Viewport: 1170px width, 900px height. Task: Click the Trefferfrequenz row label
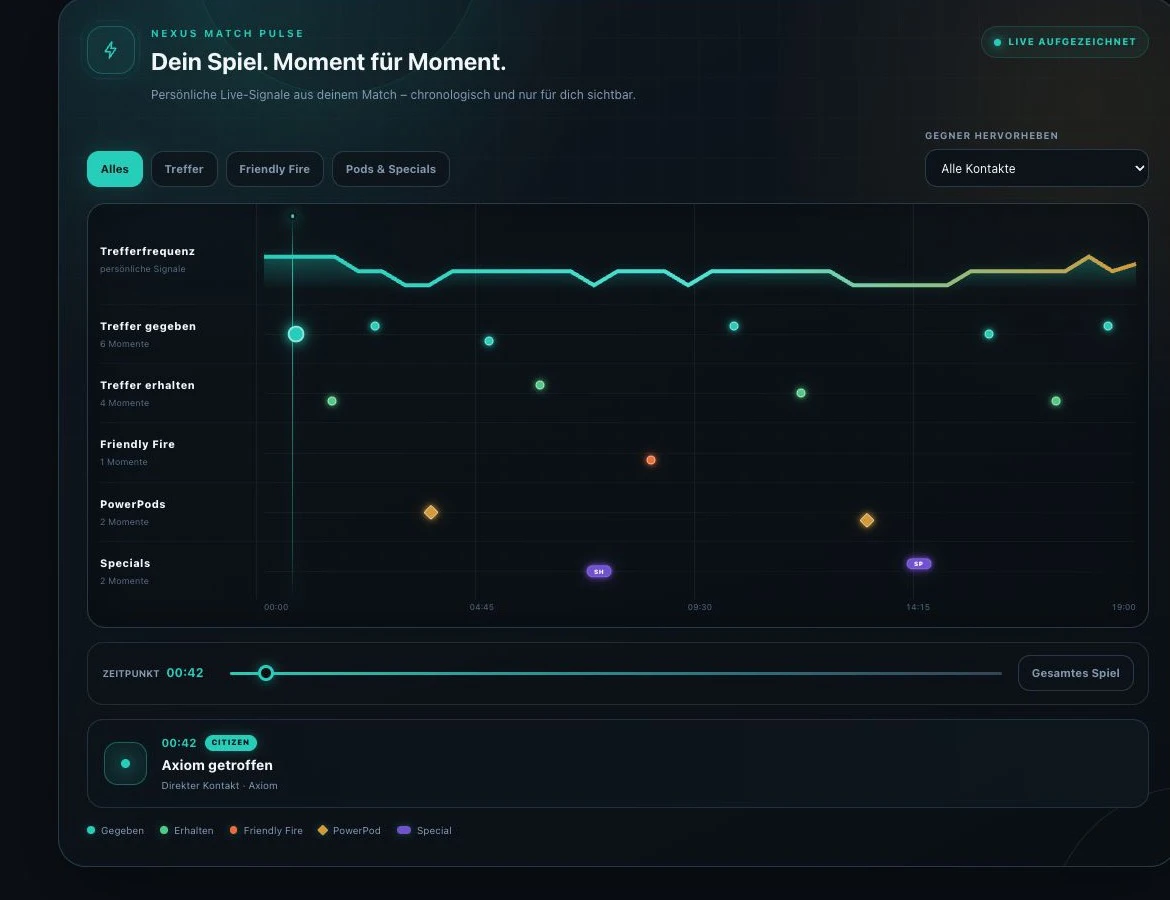pyautogui.click(x=148, y=251)
